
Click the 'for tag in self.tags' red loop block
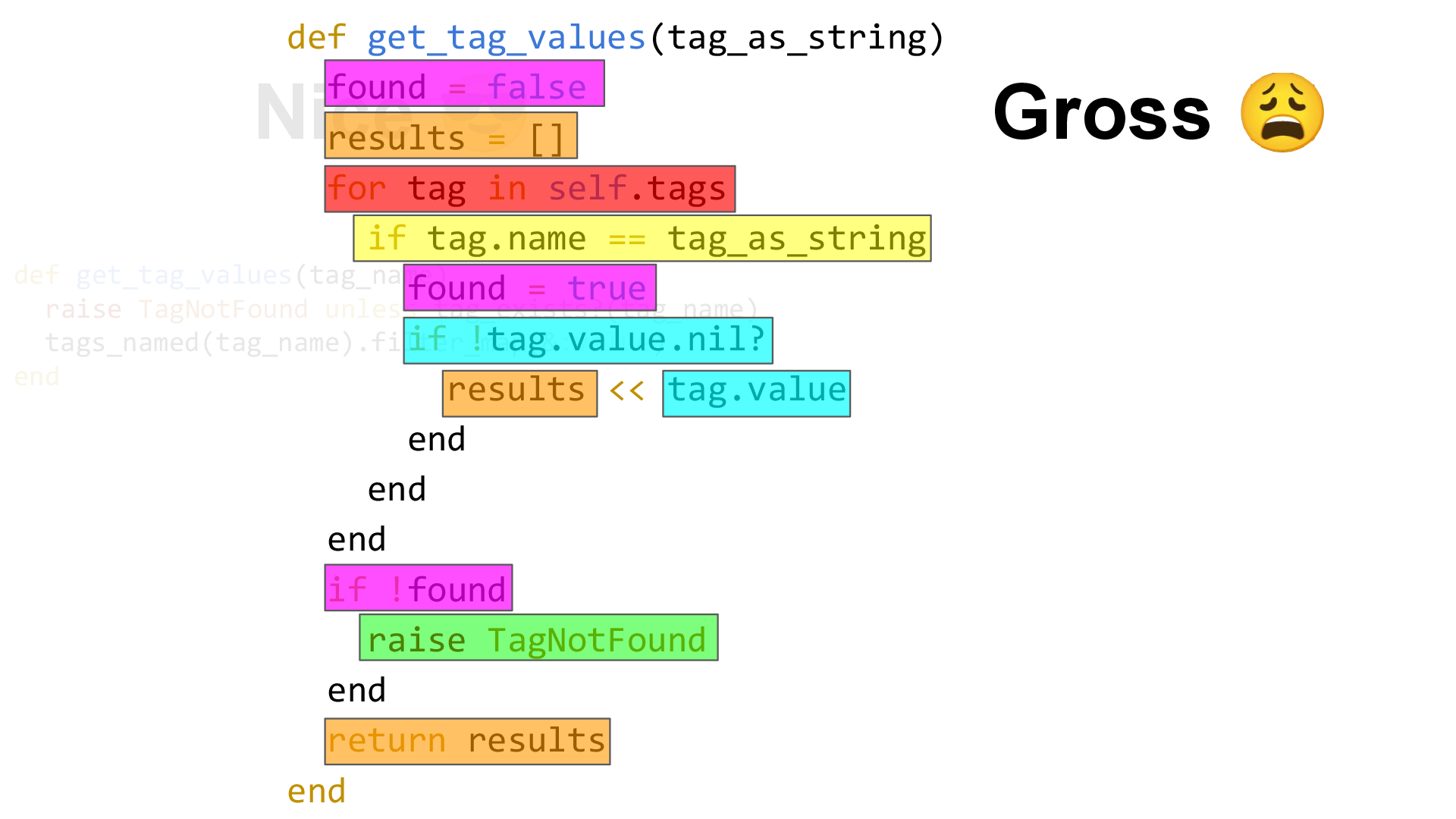530,188
